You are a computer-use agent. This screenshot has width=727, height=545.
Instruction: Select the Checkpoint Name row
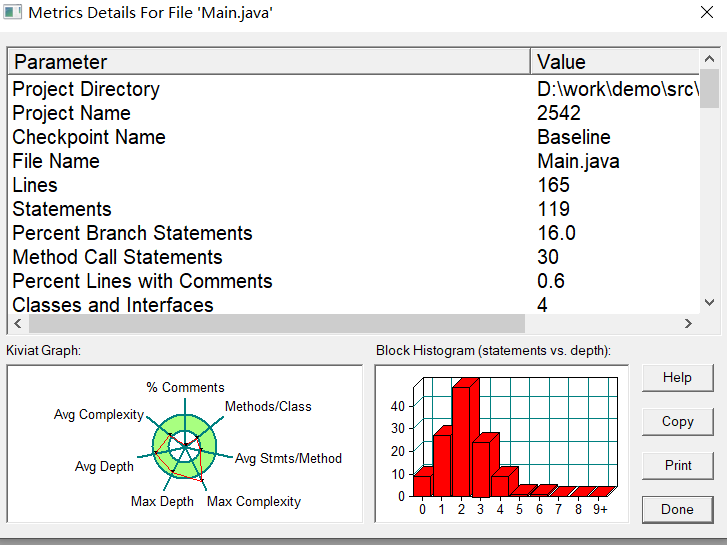(x=353, y=137)
